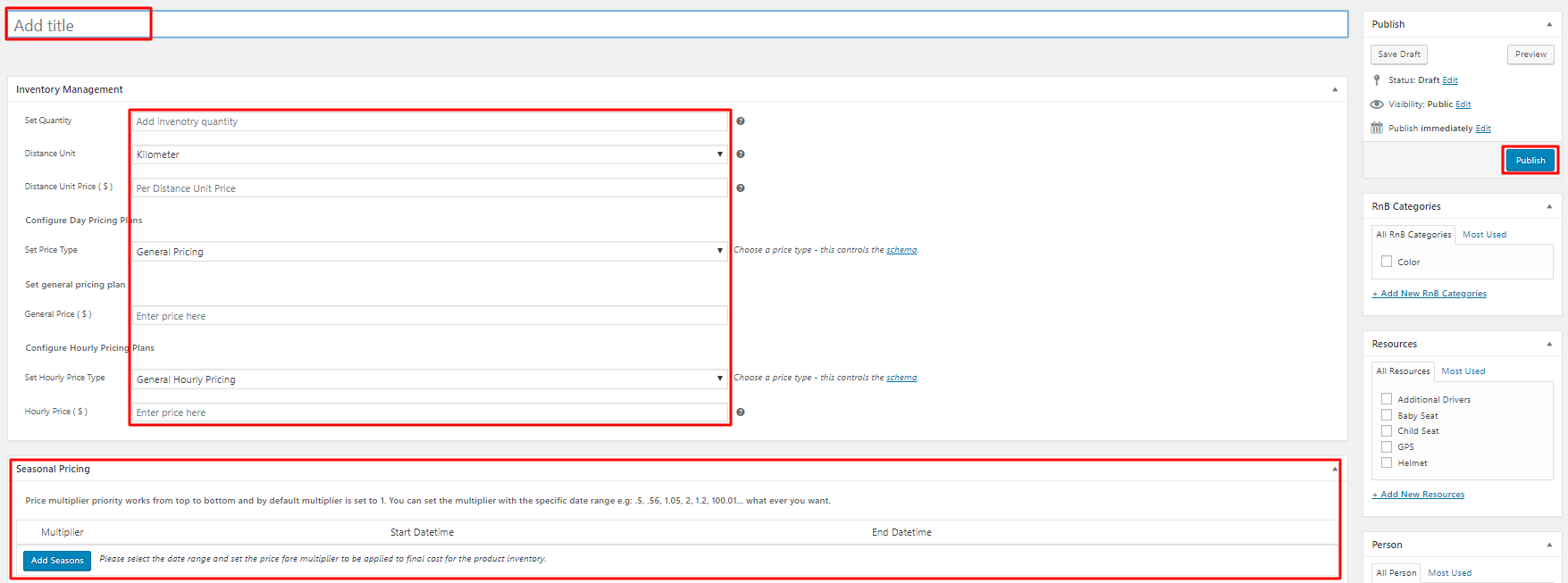1568x583 pixels.
Task: Click help icon beside Distance Unit Price
Action: point(740,188)
